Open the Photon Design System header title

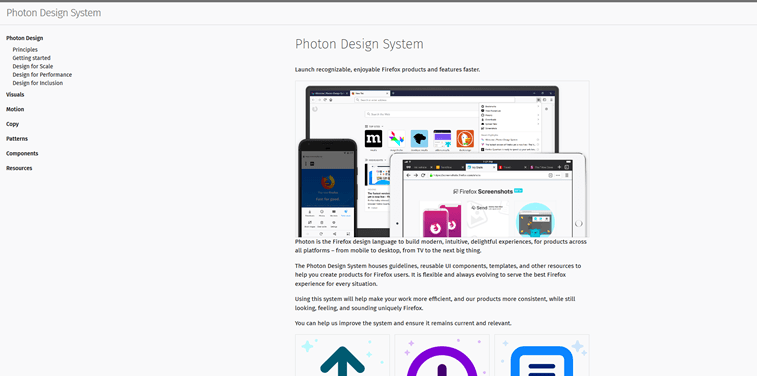click(x=54, y=13)
